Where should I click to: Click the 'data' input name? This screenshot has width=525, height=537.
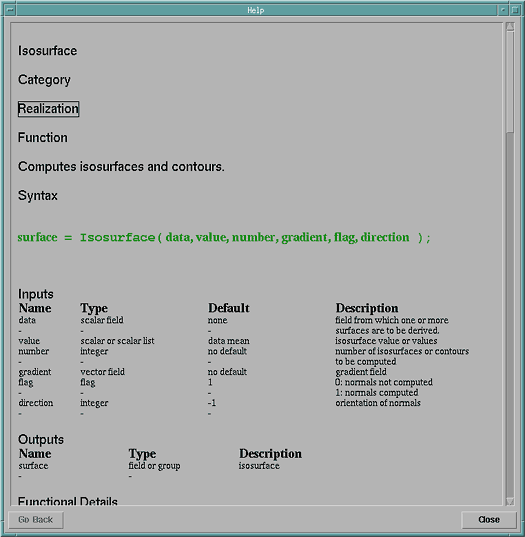[27, 320]
